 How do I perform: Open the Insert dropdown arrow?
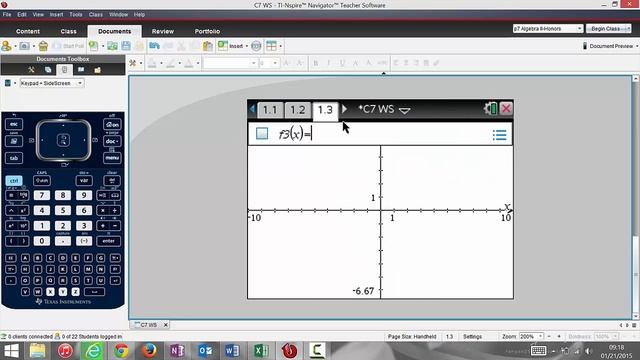tap(247, 46)
